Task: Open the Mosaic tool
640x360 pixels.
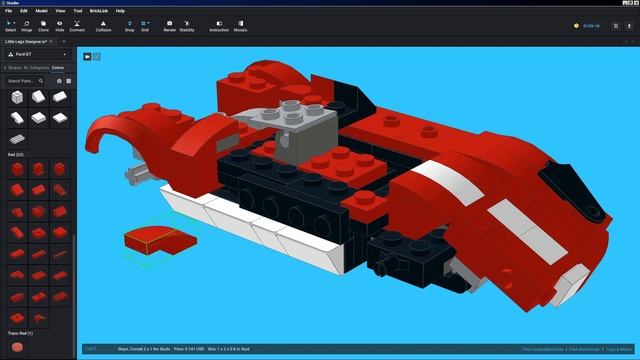Action: (240, 26)
